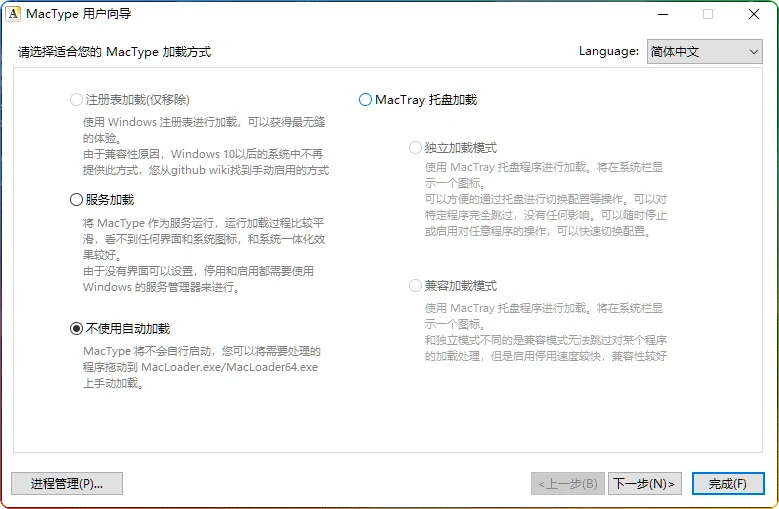Choose MacTray 托盘加载 radio option
This screenshot has height=509, width=779.
pyautogui.click(x=418, y=100)
